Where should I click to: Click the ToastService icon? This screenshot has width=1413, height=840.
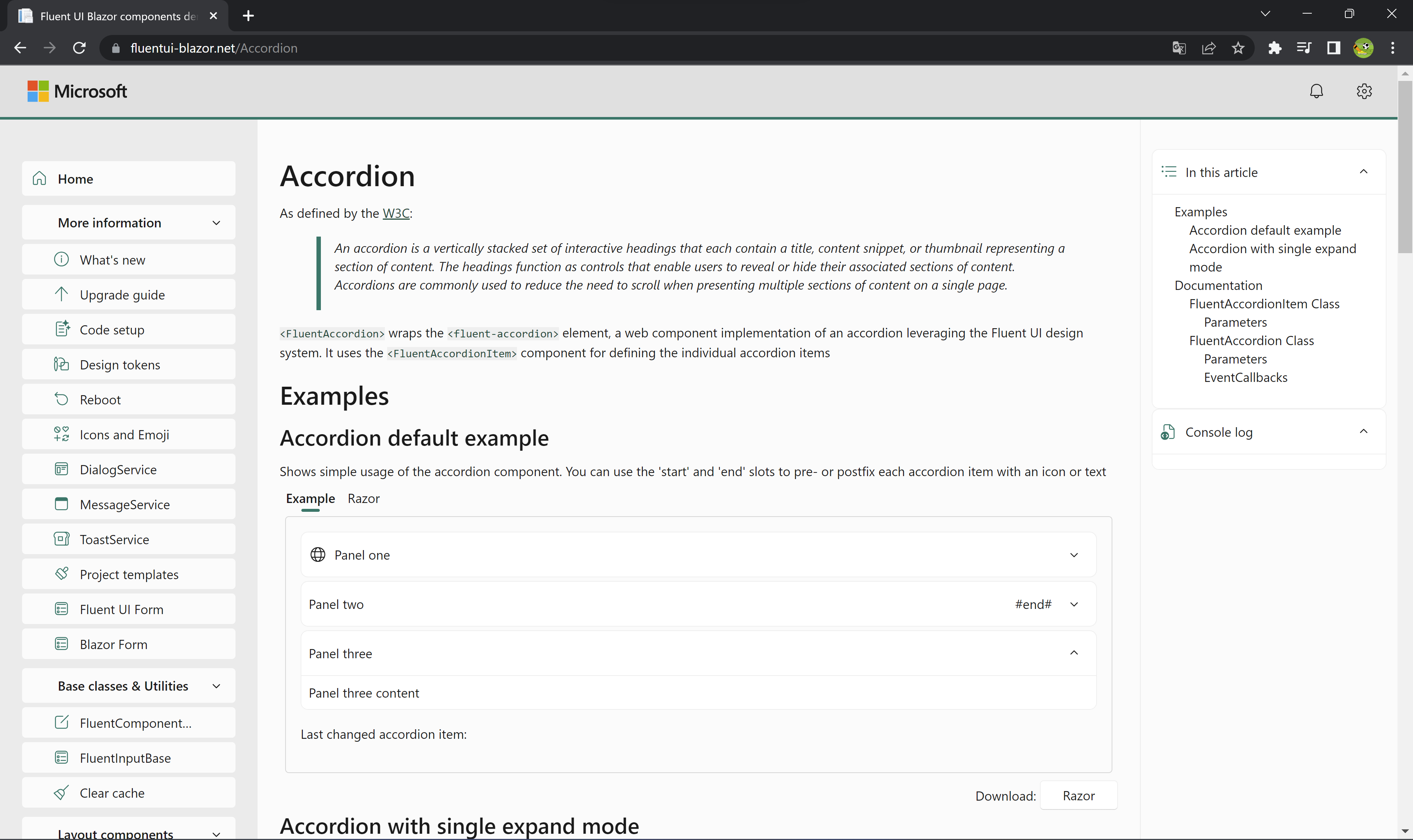click(61, 539)
